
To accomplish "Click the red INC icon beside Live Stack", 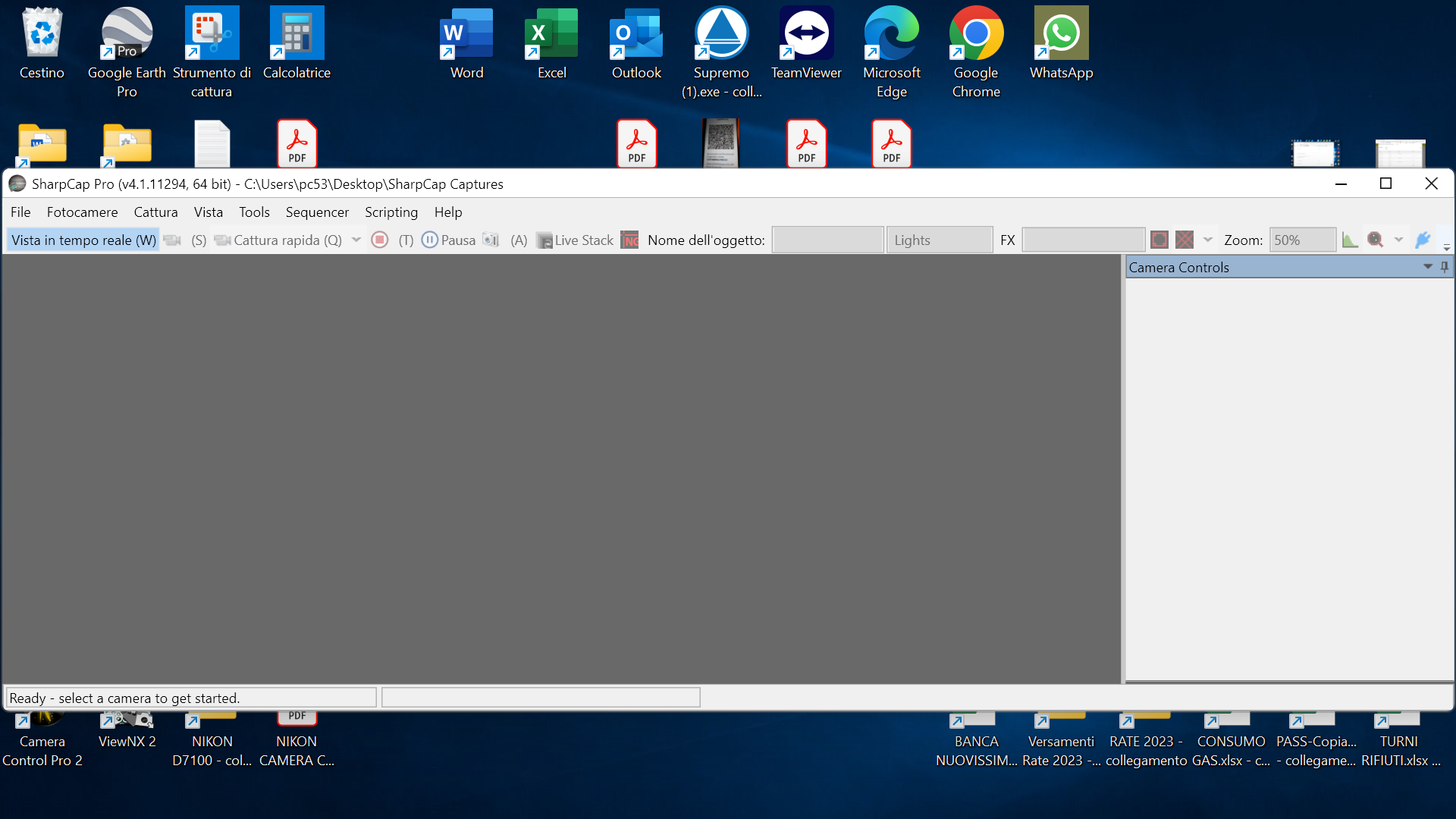I will click(629, 240).
